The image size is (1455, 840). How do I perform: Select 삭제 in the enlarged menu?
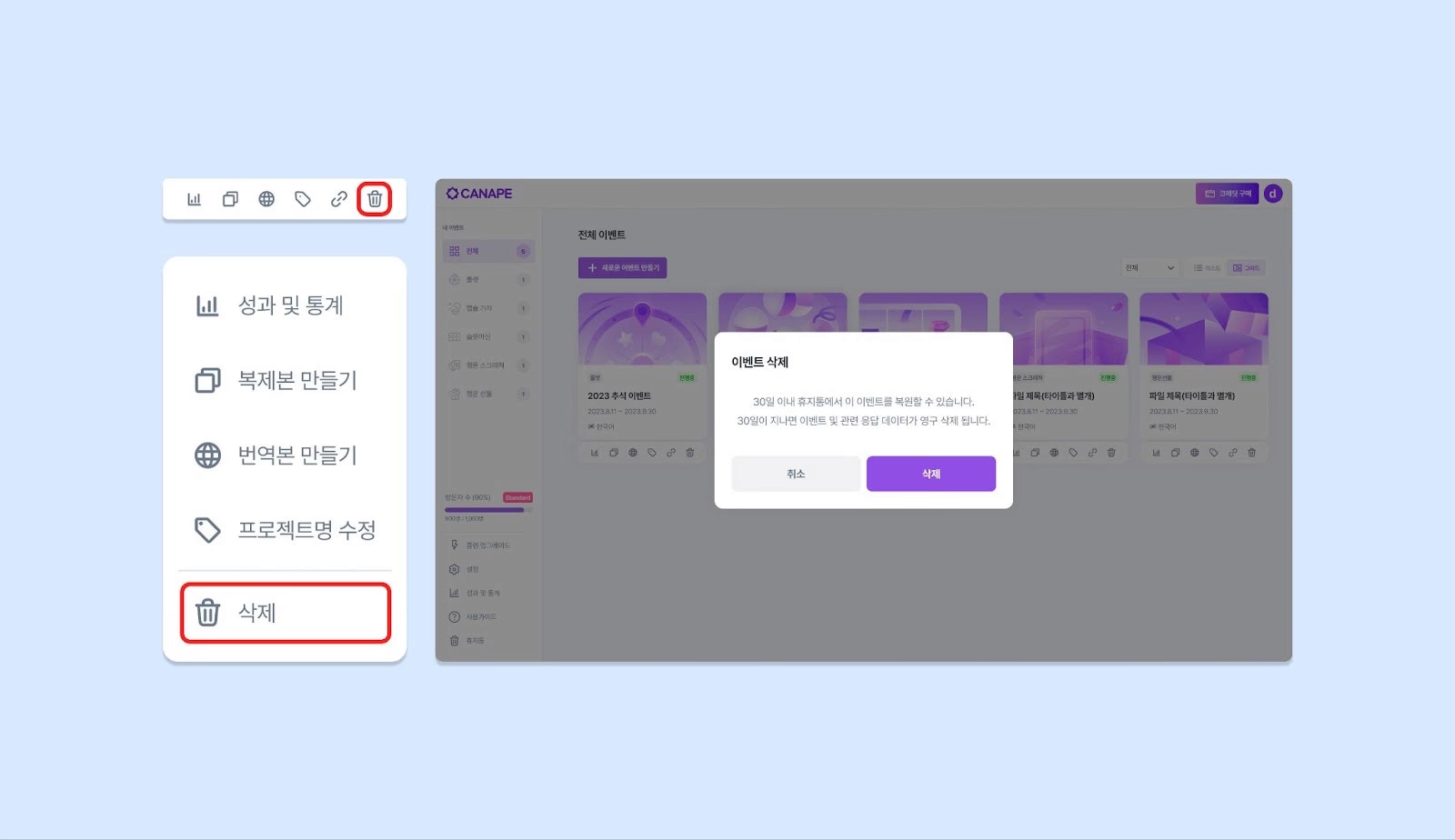tap(286, 613)
